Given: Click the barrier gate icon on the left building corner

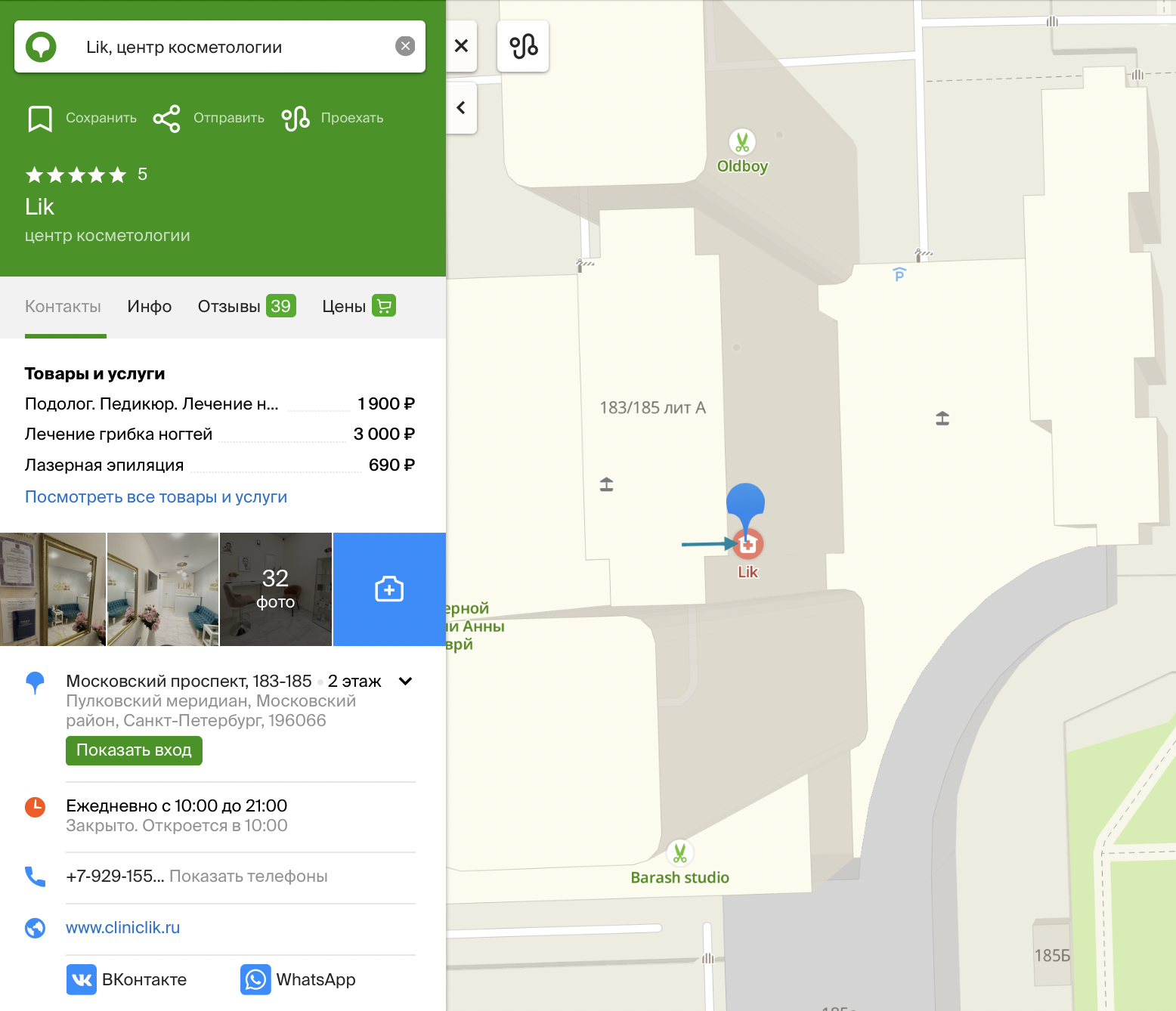Looking at the screenshot, I should [x=584, y=265].
